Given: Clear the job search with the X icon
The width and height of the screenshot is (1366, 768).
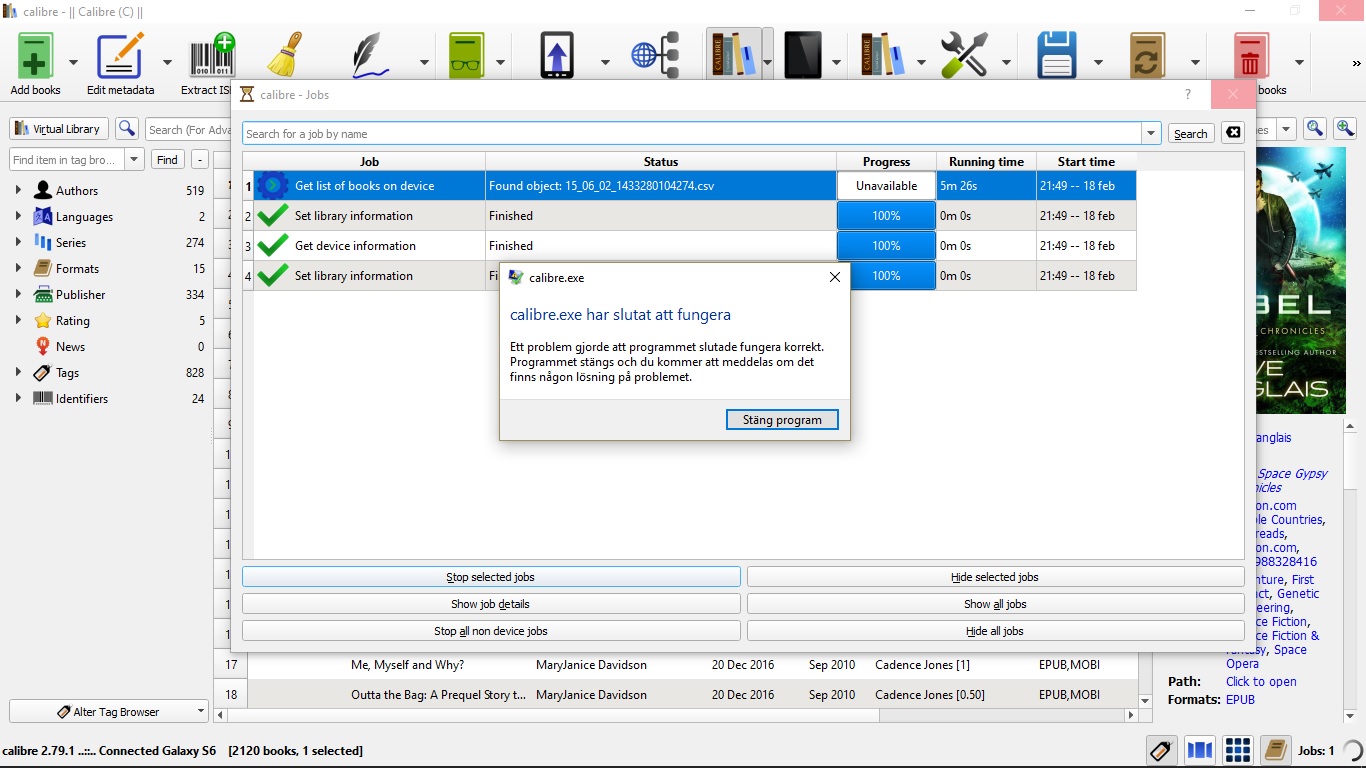Looking at the screenshot, I should [x=1233, y=133].
